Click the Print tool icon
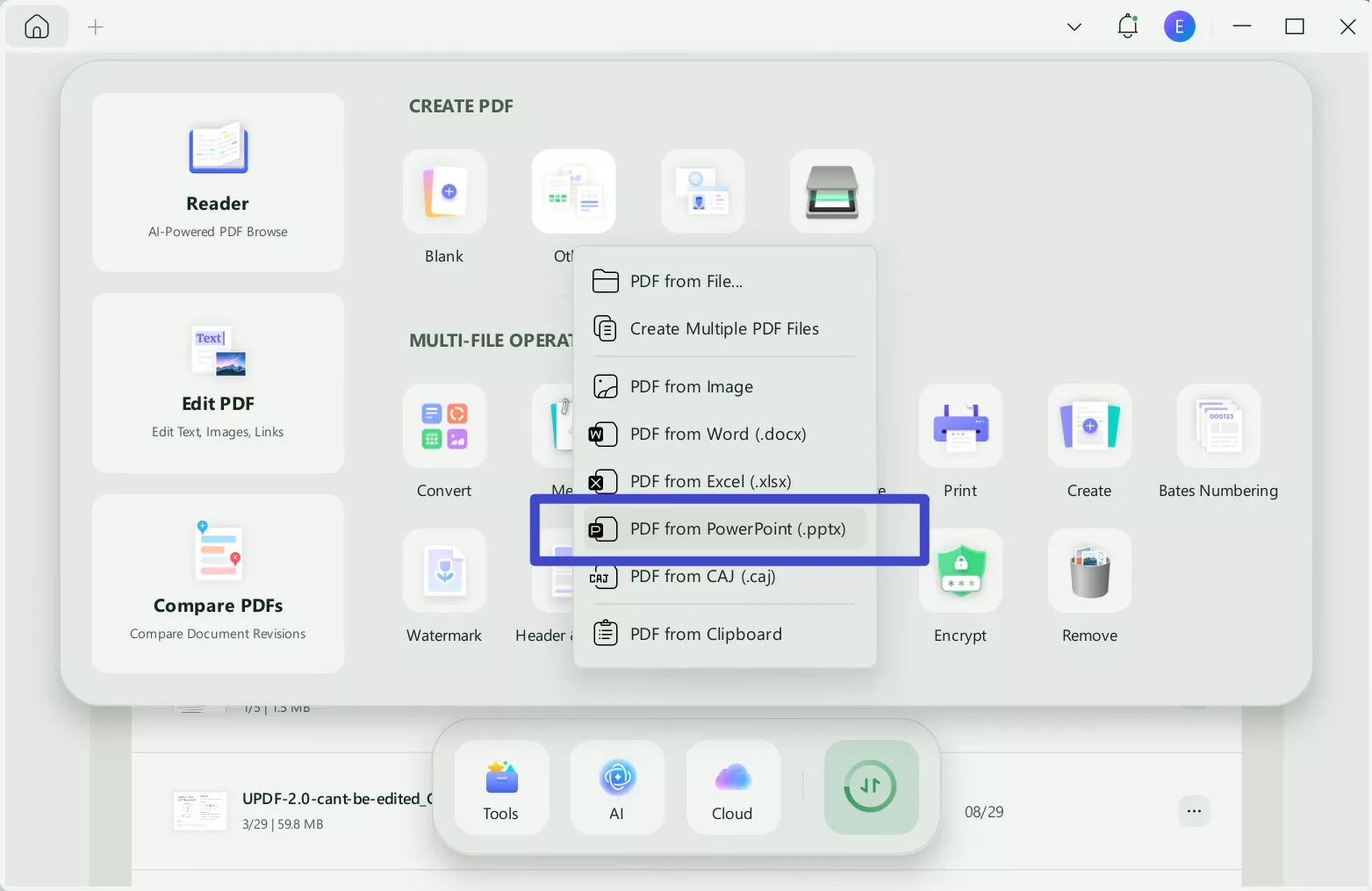1372x891 pixels. point(959,427)
